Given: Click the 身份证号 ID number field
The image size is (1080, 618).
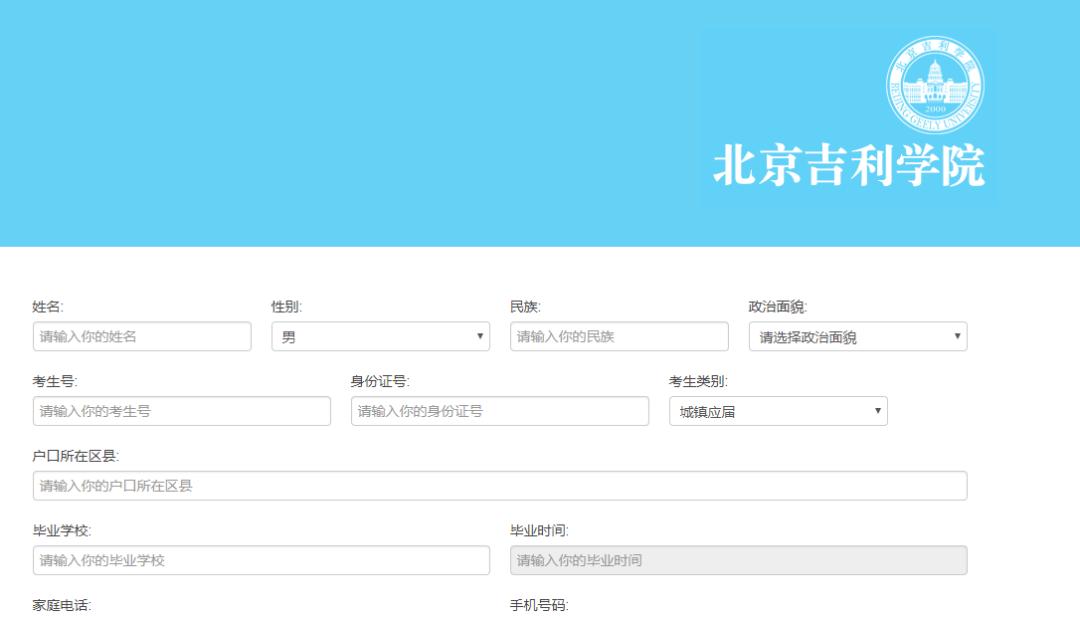Looking at the screenshot, I should click(x=500, y=411).
